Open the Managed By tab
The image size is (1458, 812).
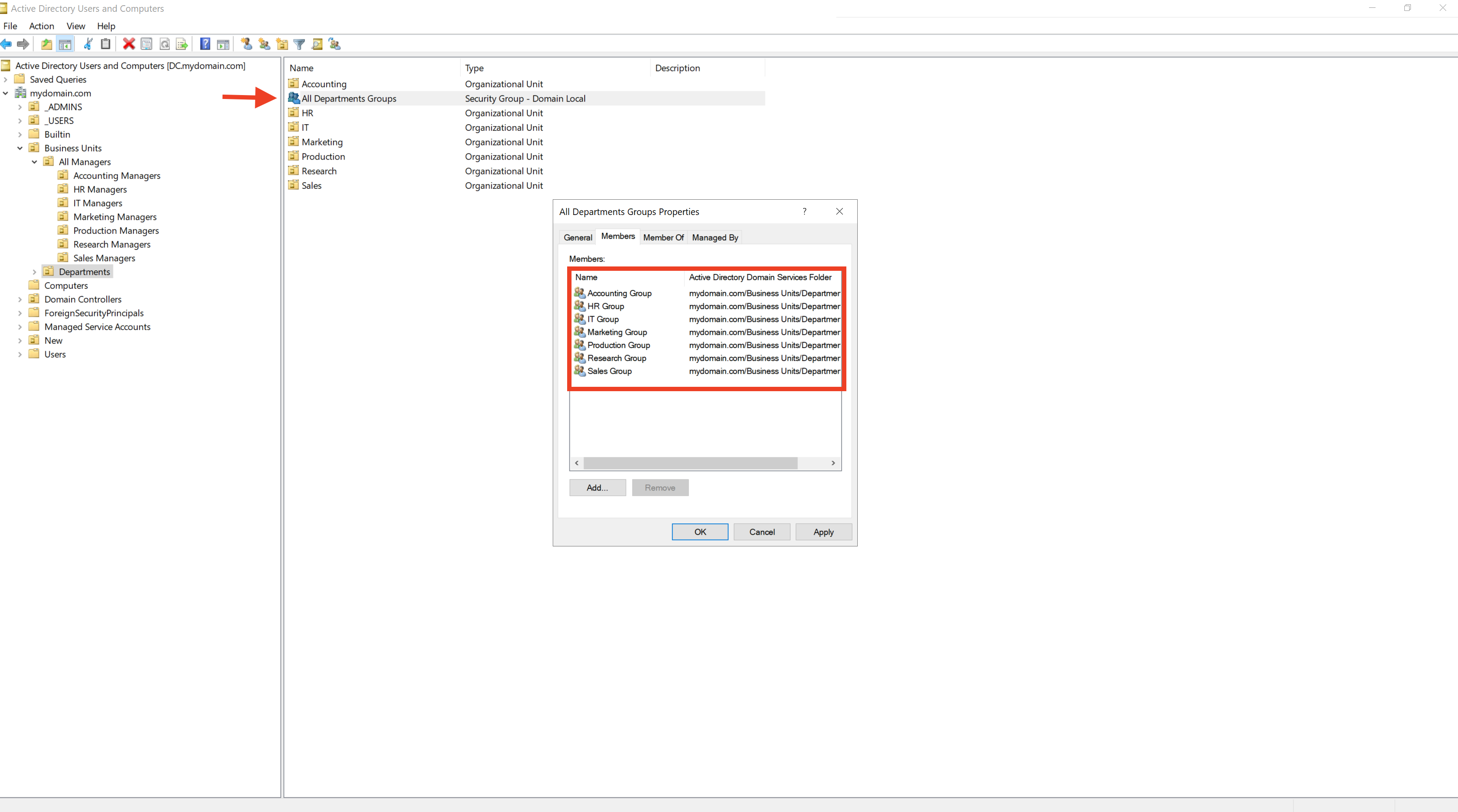pos(714,238)
